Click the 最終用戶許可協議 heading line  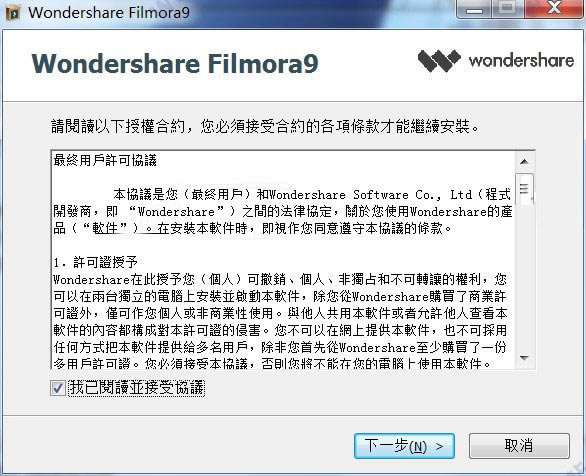[105, 160]
